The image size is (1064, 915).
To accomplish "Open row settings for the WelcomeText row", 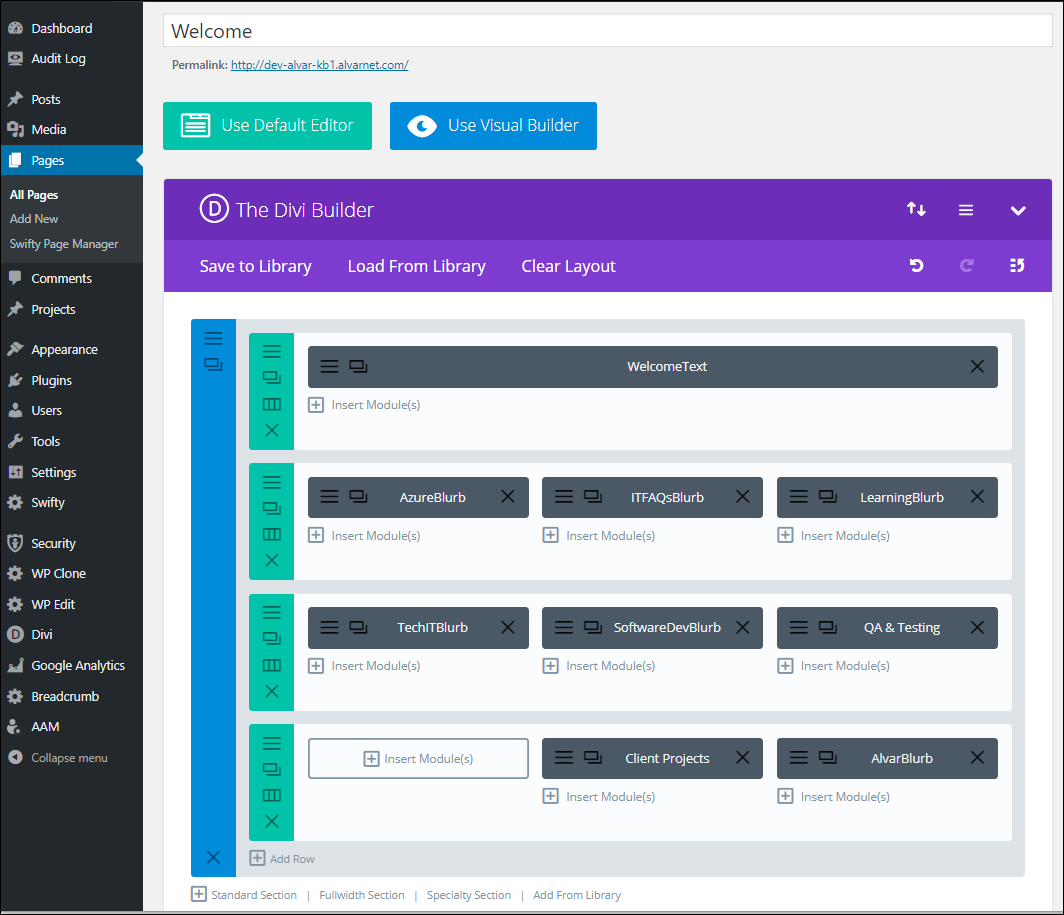I will [x=271, y=351].
